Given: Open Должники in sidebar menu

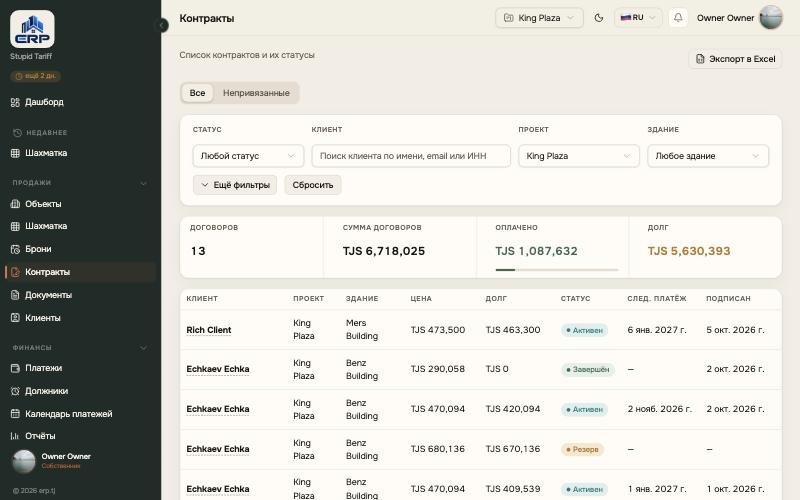Looking at the screenshot, I should pyautogui.click(x=46, y=391).
